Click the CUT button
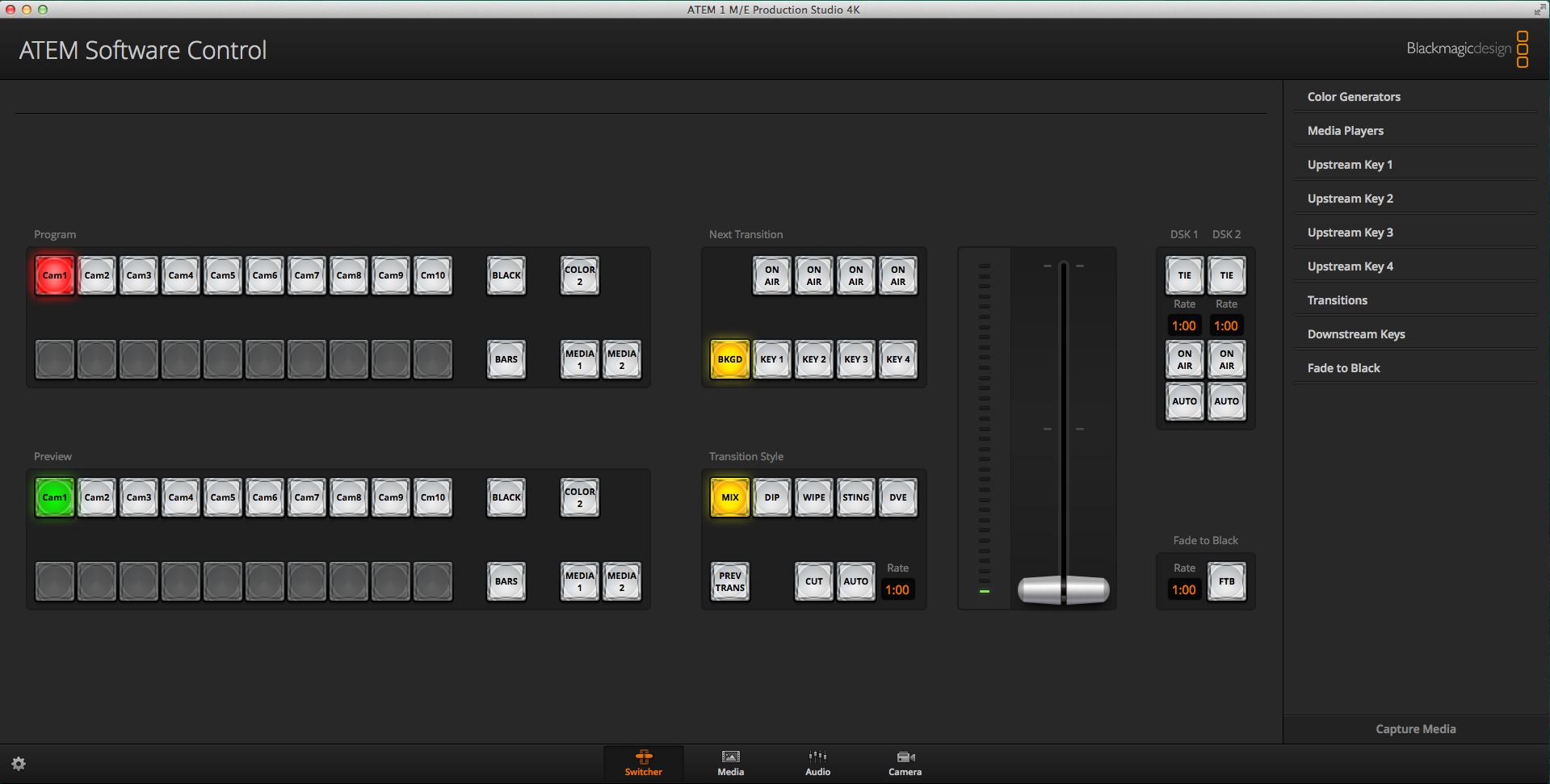Screen dimensions: 1550x784 click(814, 581)
